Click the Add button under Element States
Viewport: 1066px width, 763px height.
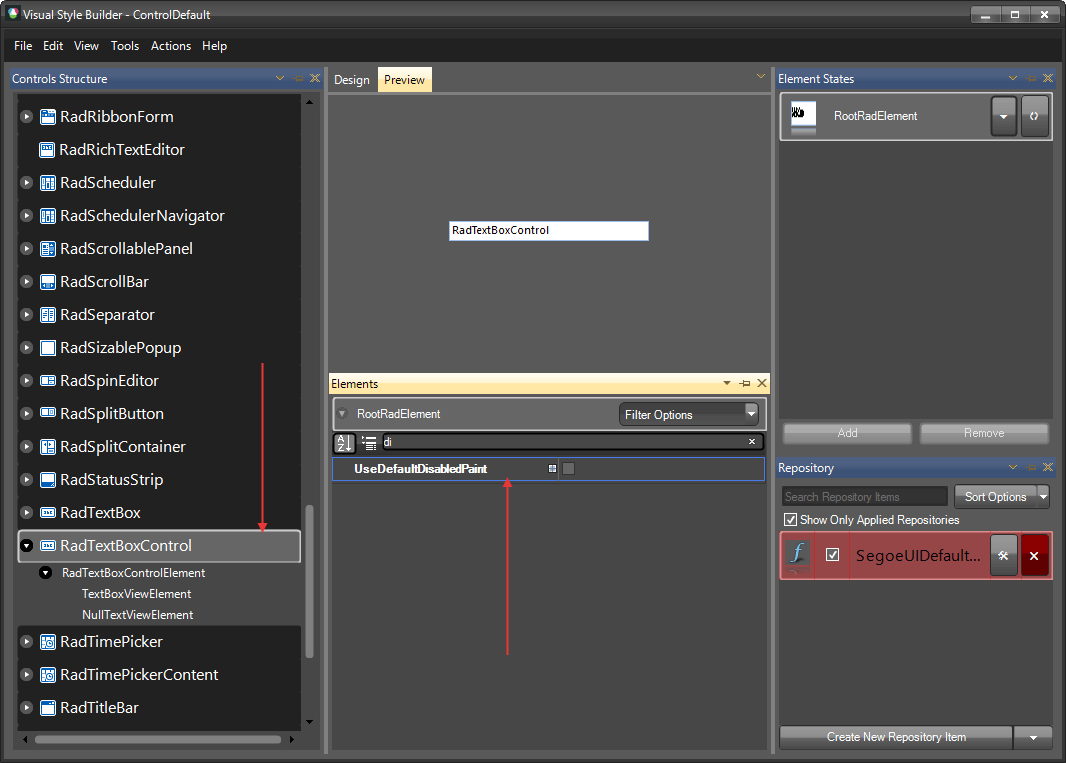(x=846, y=433)
